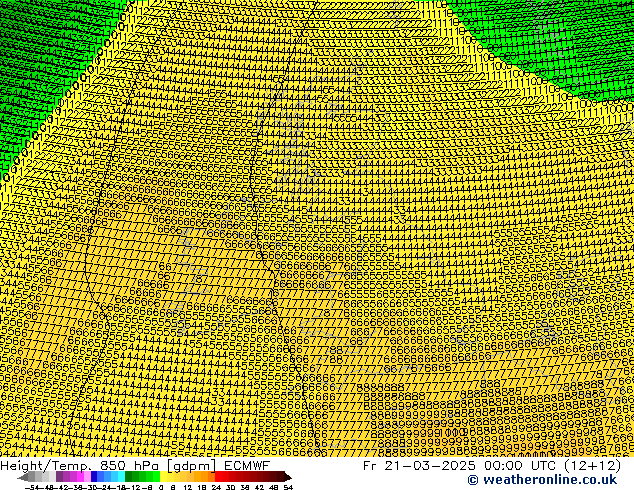Click the 'Height/Temp. 850 hPa [gdpm] ECMWF' title
This screenshot has height=490, width=634.
[x=135, y=466]
